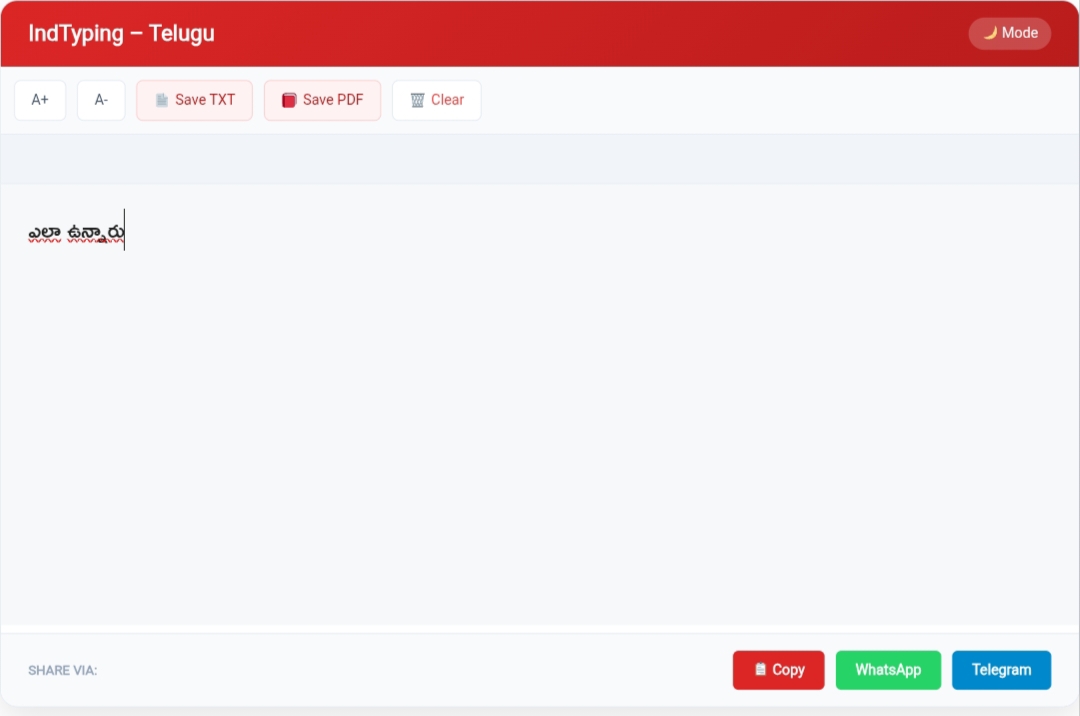The width and height of the screenshot is (1080, 716).
Task: Click the Telugu word ఎలా in editor
Action: [45, 233]
